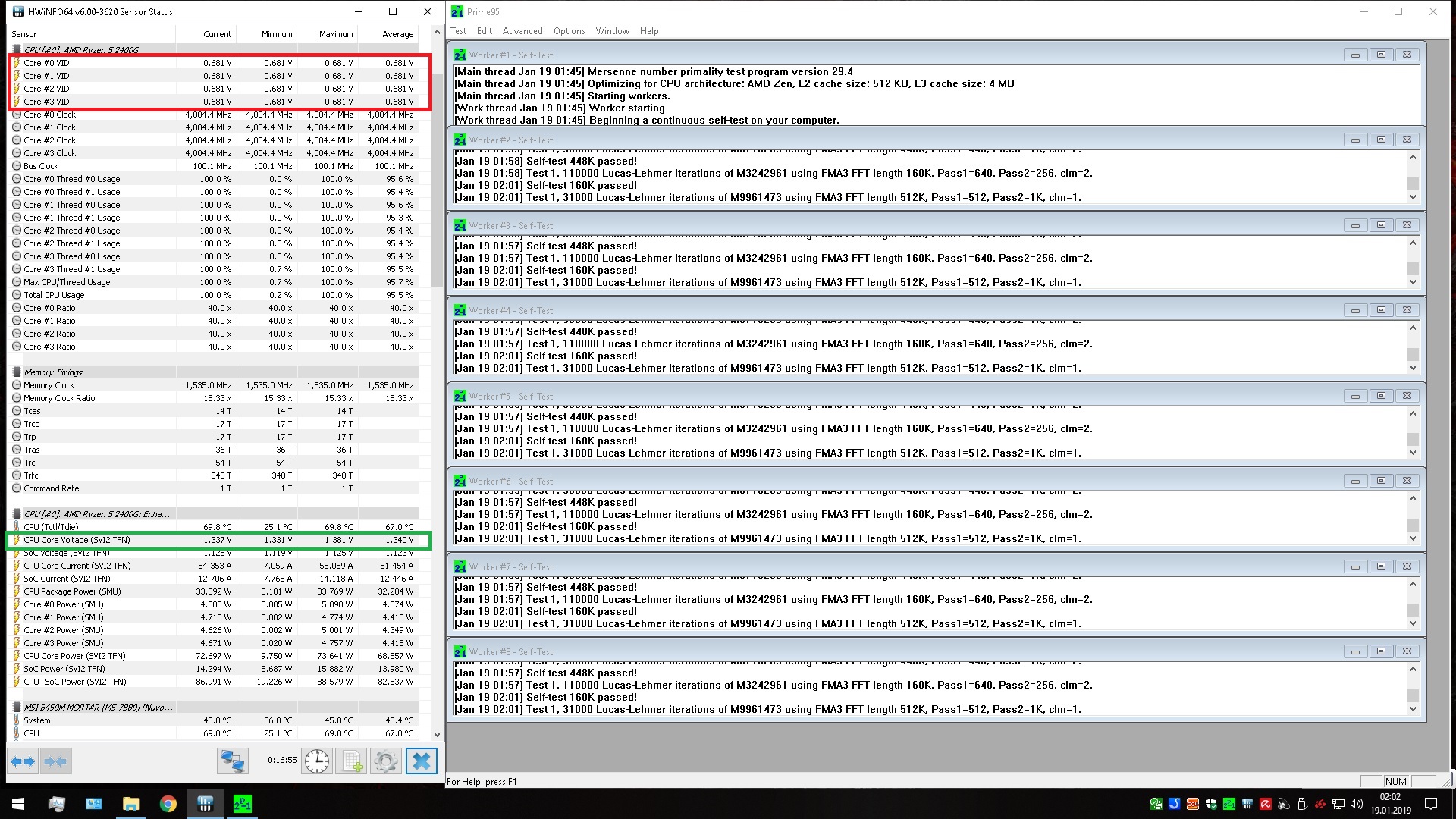Open the Prime95 Test menu

coord(458,31)
